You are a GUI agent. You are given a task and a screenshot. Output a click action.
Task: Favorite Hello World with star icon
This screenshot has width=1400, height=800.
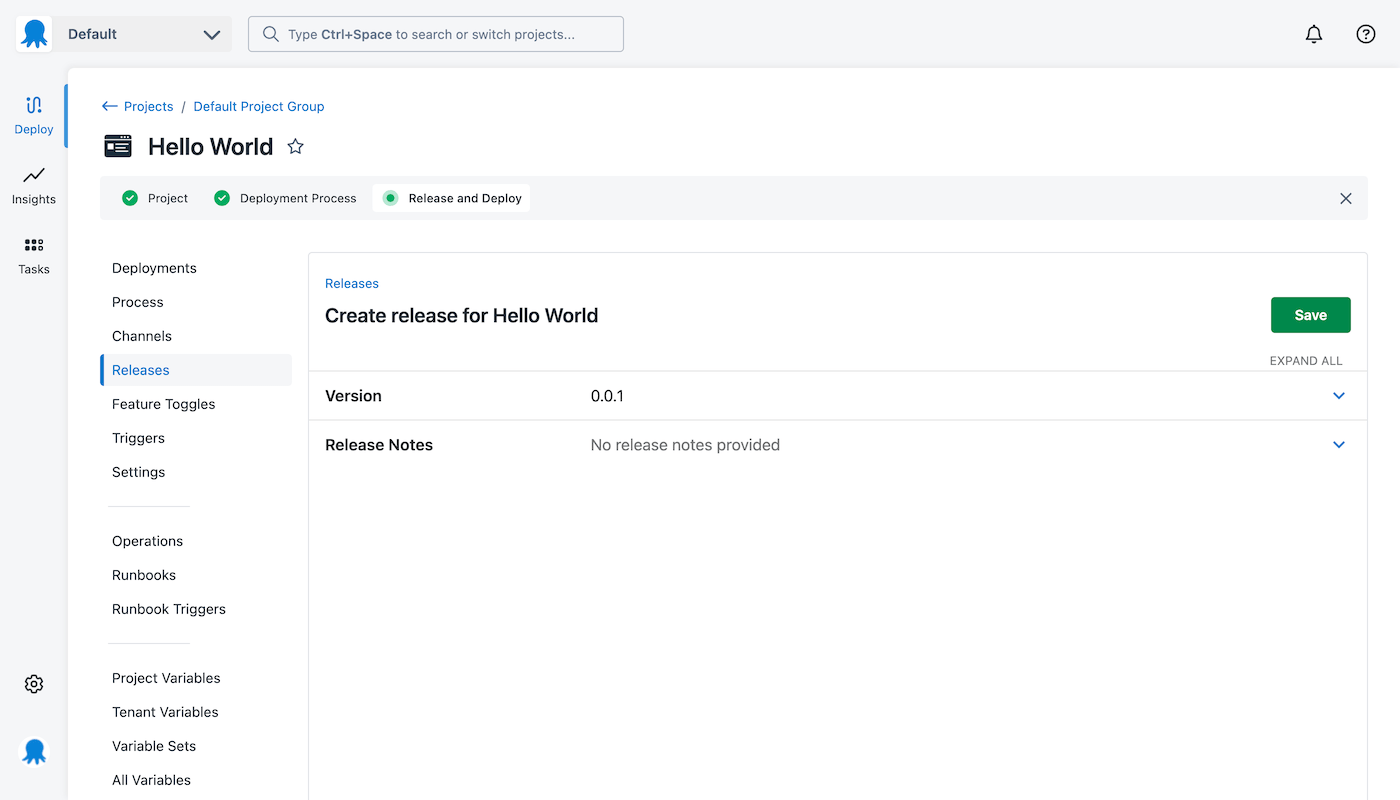click(x=295, y=147)
